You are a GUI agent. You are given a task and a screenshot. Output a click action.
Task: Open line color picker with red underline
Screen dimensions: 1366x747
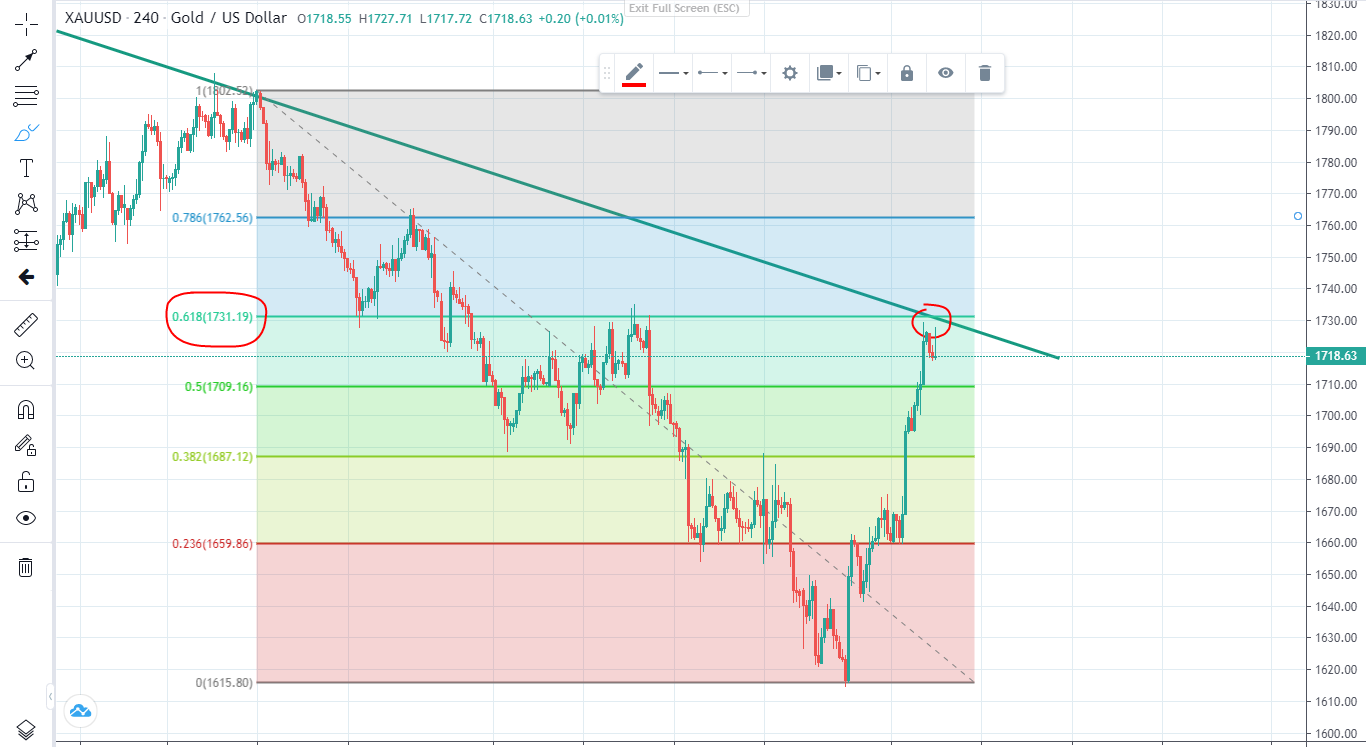tap(634, 73)
